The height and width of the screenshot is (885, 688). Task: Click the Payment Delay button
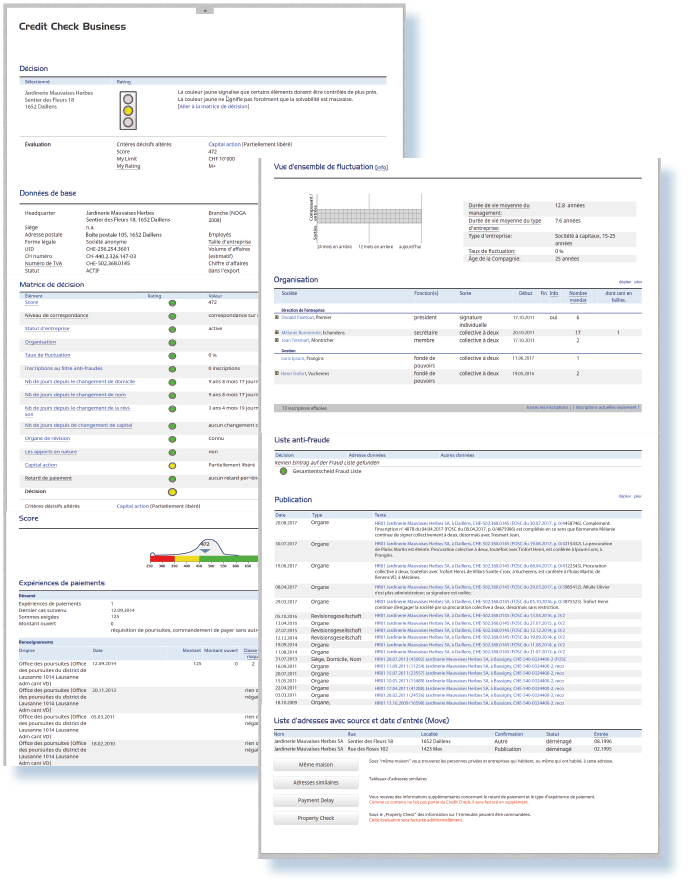point(315,800)
